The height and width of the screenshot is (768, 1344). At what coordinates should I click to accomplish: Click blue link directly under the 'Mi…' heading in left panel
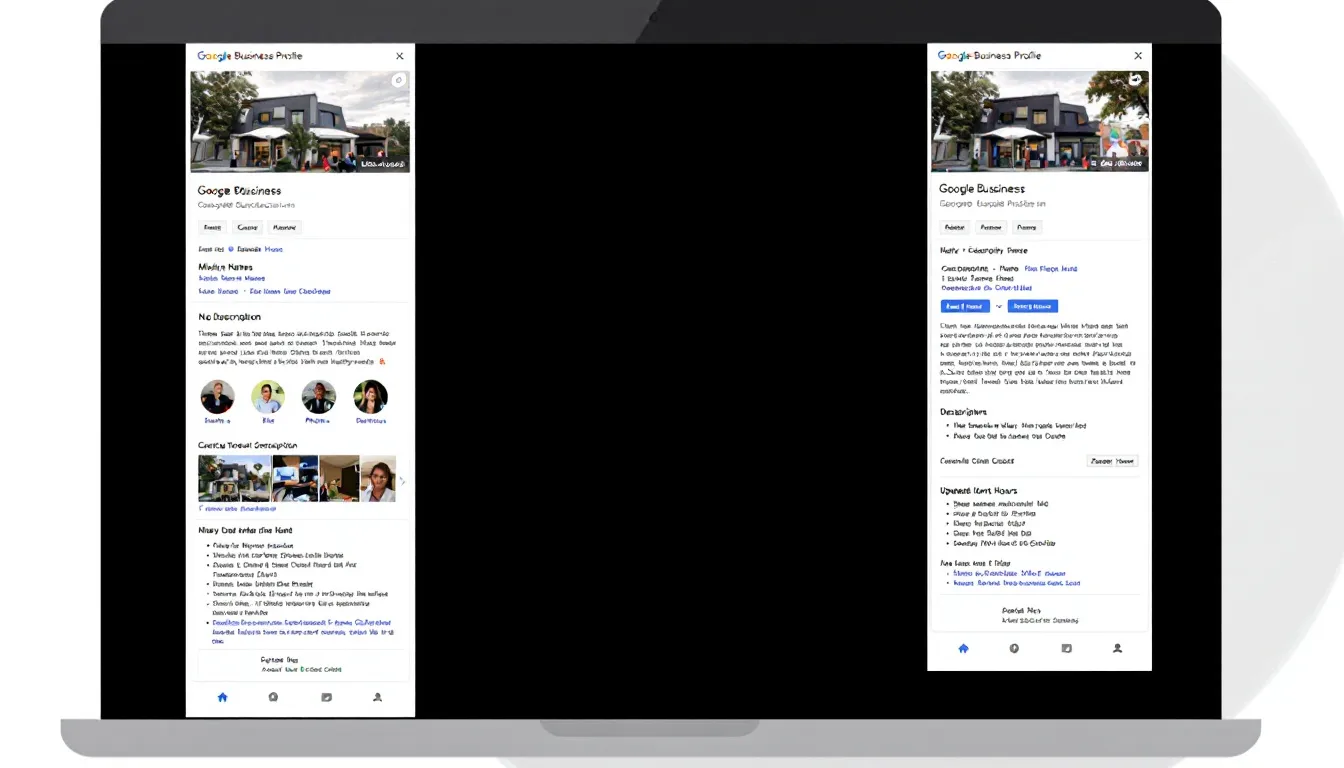pyautogui.click(x=232, y=279)
